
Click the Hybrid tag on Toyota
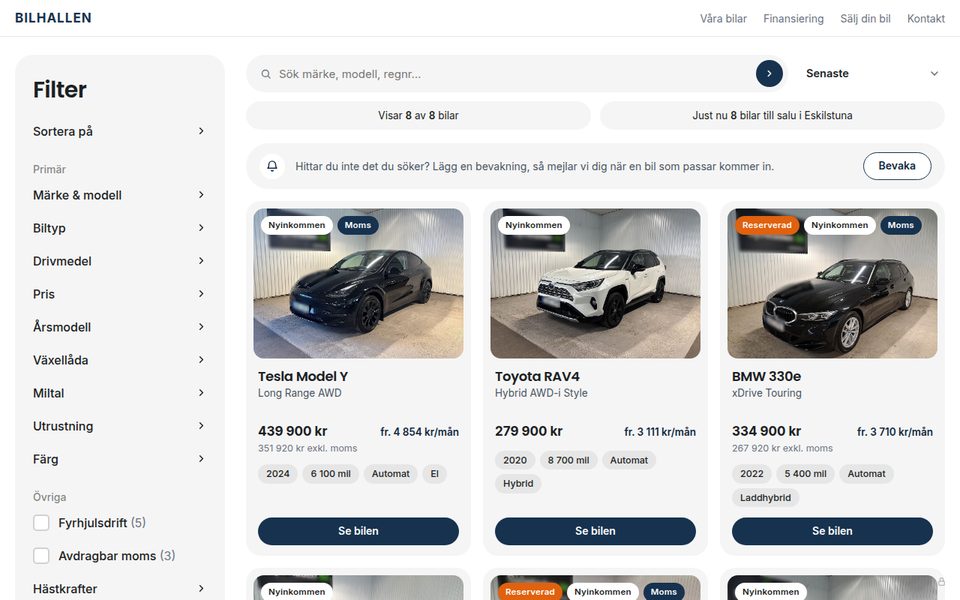(x=518, y=484)
